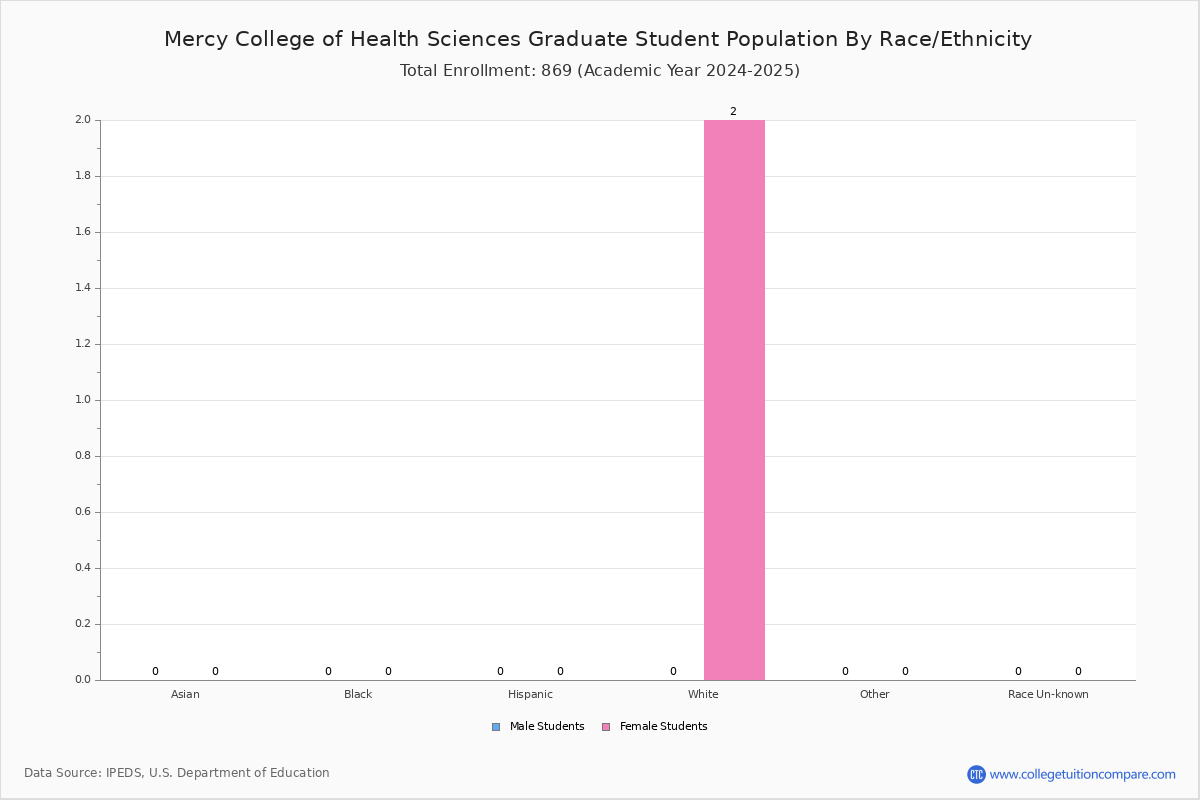This screenshot has height=800, width=1200.
Task: Toggle the Female Students legend label
Action: click(x=663, y=727)
